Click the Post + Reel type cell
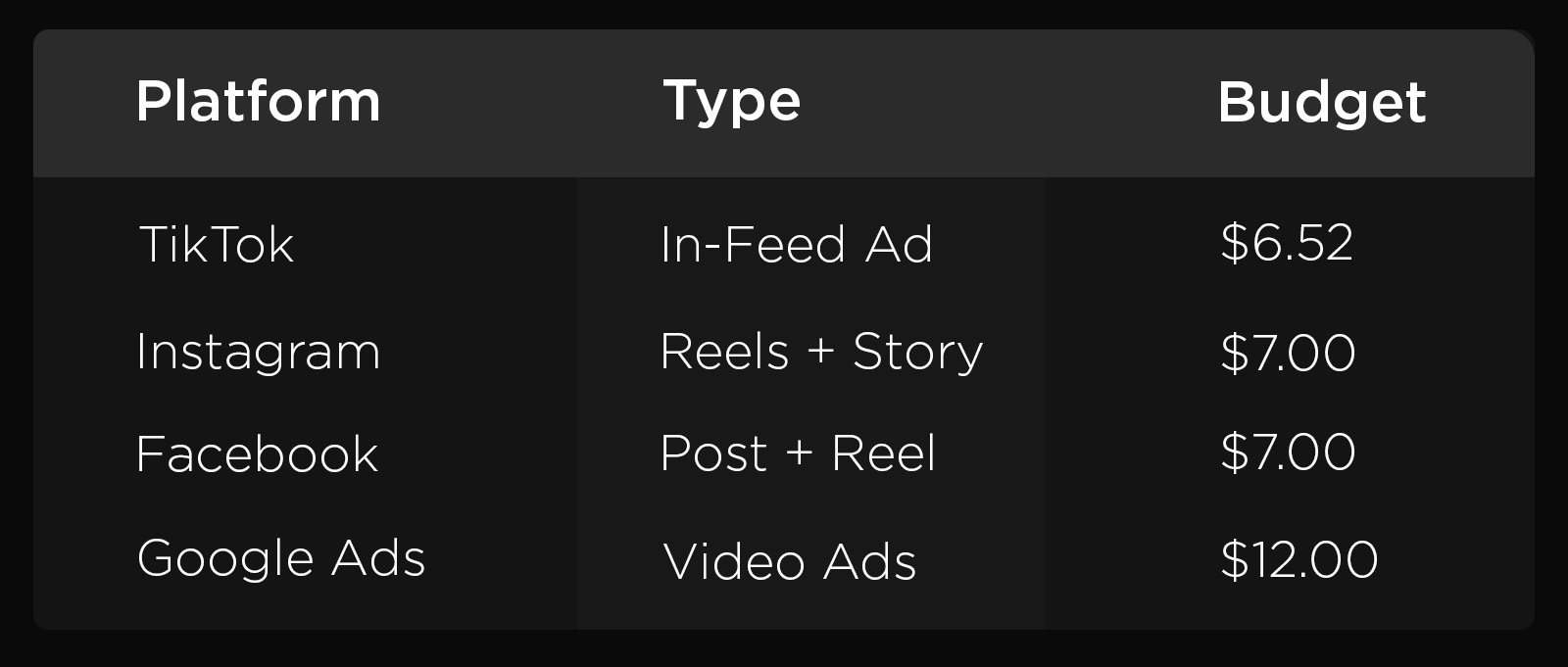The height and width of the screenshot is (667, 1568). 798,453
